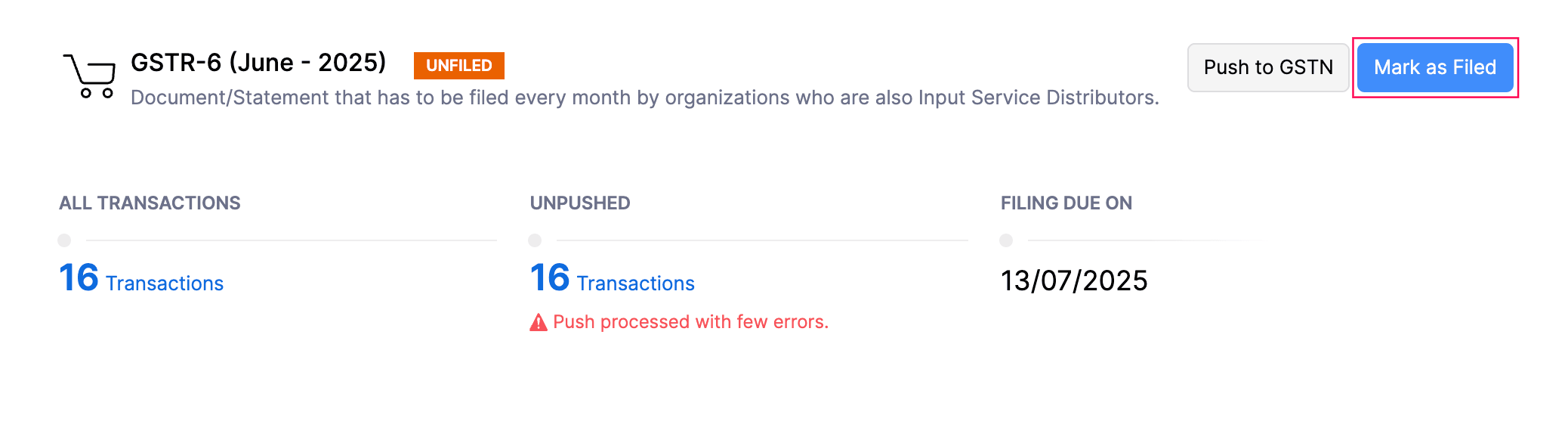Click the dot under Unpushed heading

point(535,240)
